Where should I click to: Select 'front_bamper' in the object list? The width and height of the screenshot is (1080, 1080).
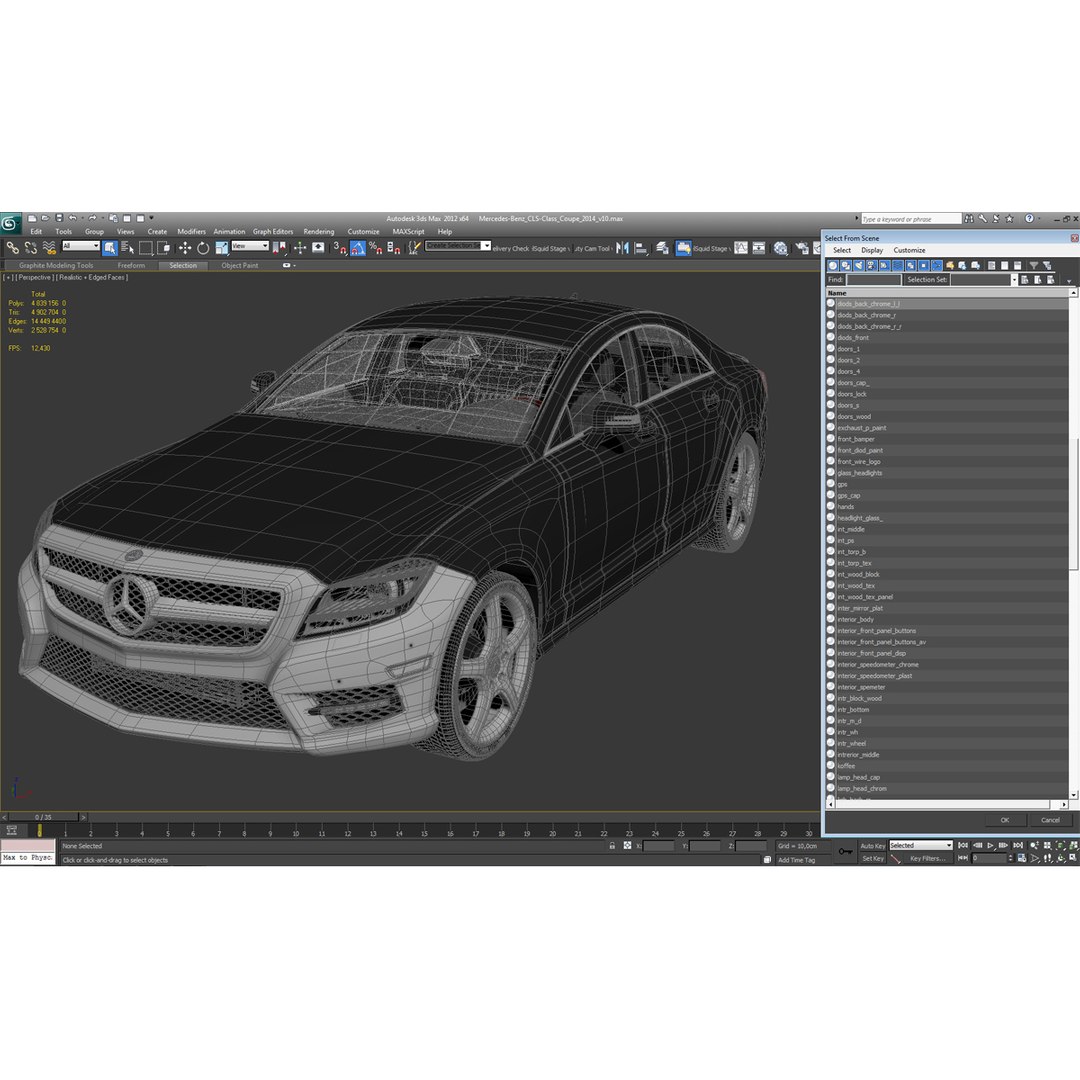pyautogui.click(x=856, y=439)
